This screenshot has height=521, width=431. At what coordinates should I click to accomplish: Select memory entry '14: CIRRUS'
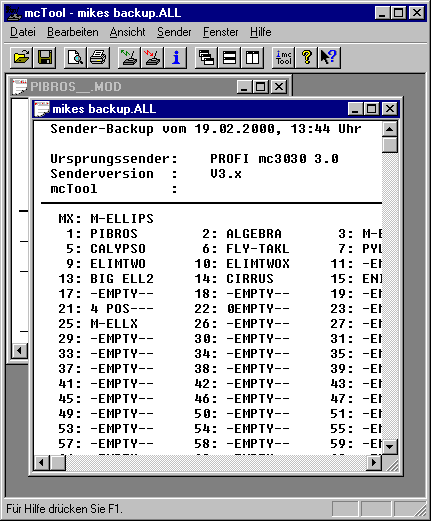click(234, 279)
